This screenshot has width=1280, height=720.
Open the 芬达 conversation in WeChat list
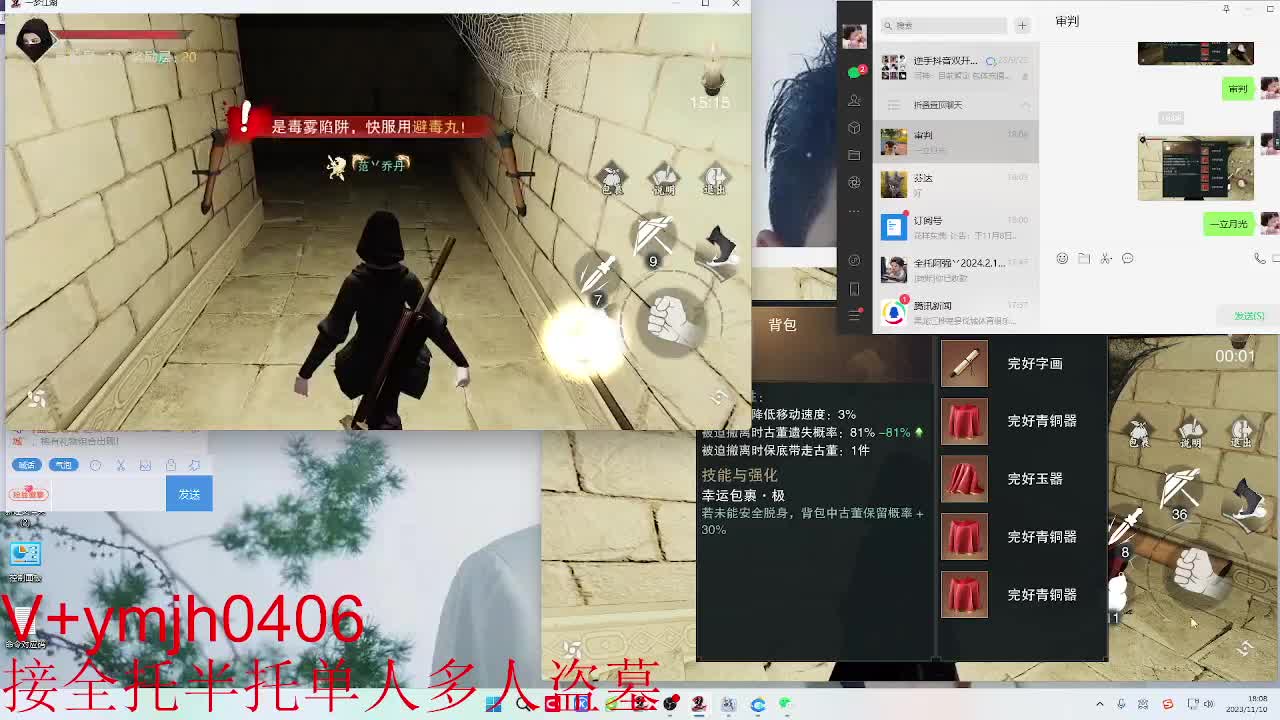point(956,184)
